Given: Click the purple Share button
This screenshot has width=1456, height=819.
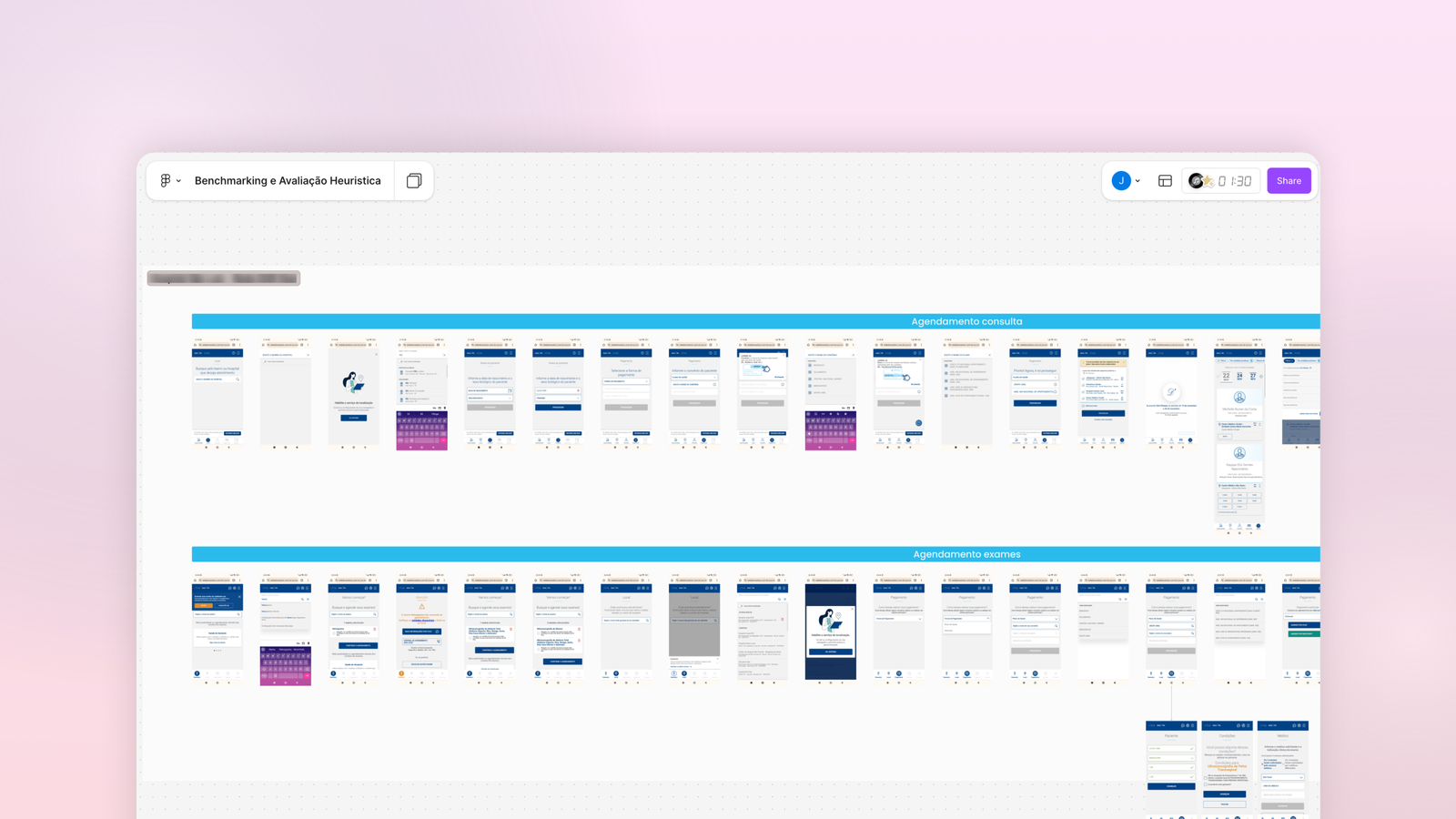Looking at the screenshot, I should 1289,181.
